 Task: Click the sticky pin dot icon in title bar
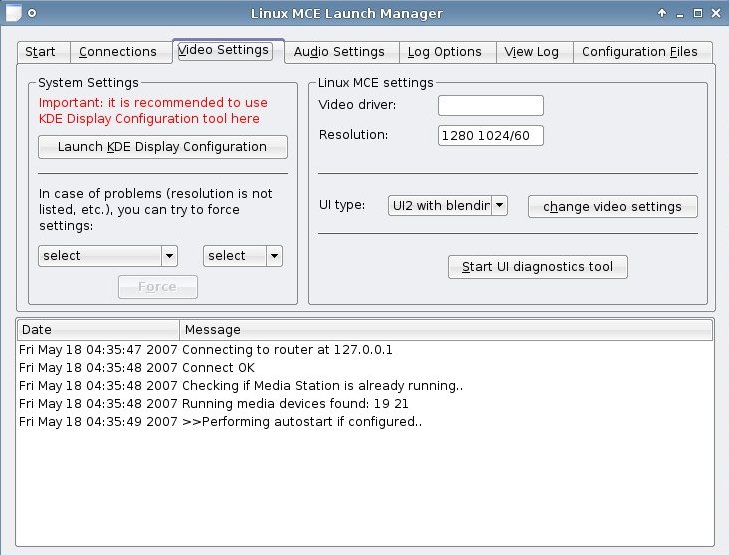(x=32, y=13)
